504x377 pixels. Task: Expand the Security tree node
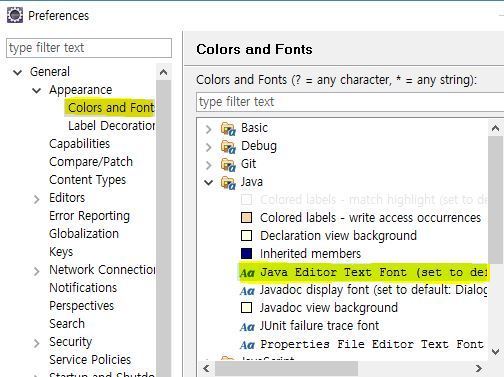point(37,343)
